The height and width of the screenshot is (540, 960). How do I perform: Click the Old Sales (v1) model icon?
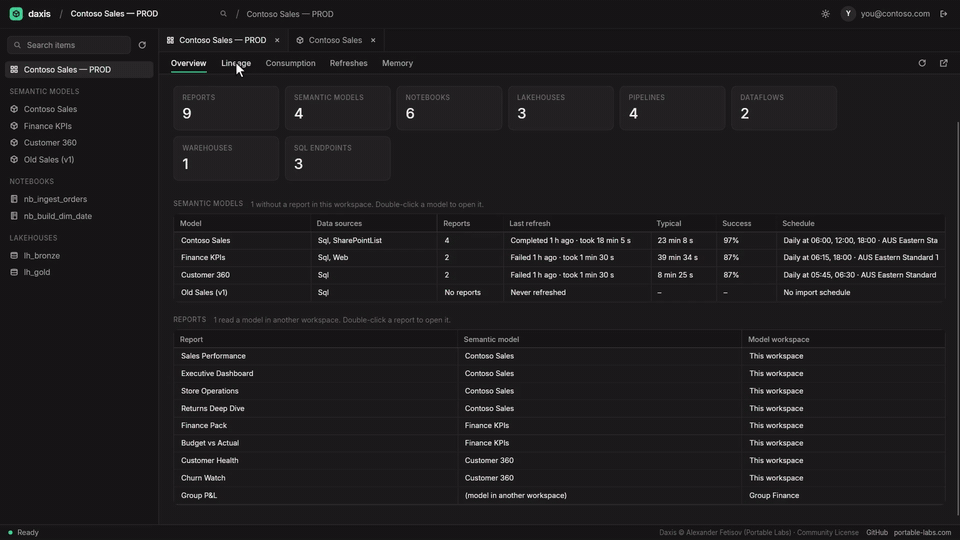pos(14,159)
